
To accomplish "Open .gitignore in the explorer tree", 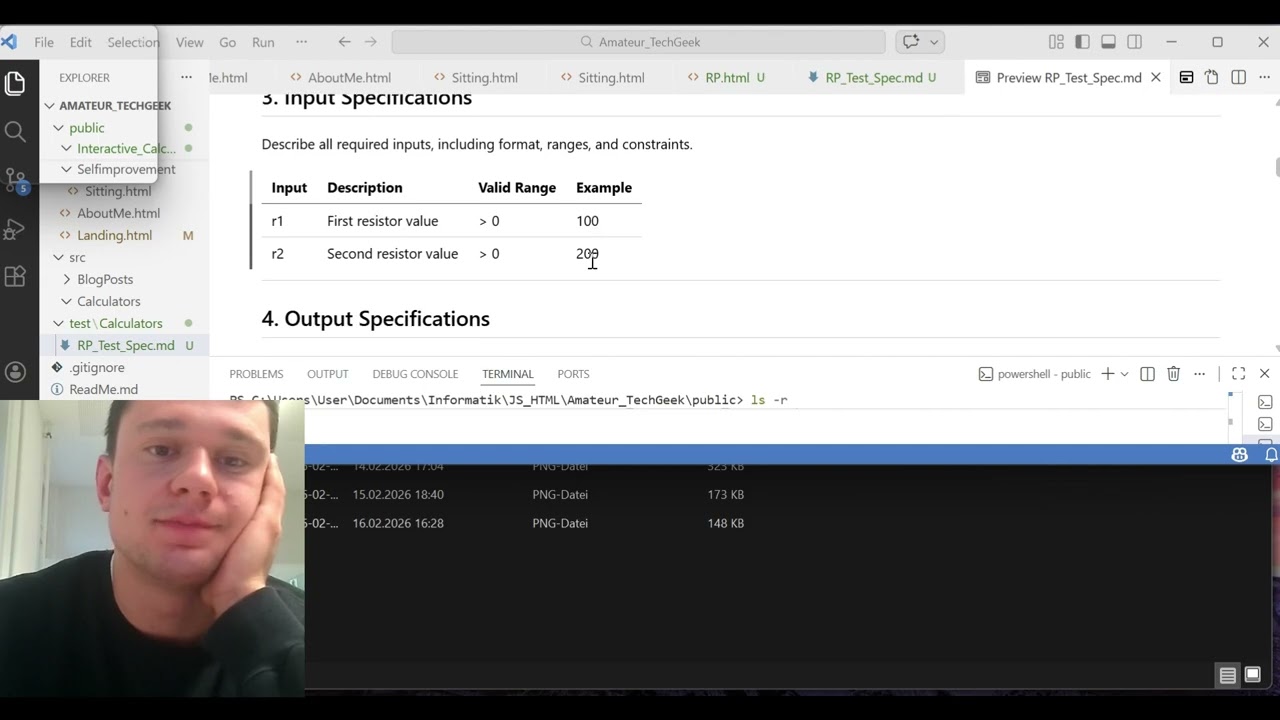I will pos(97,367).
